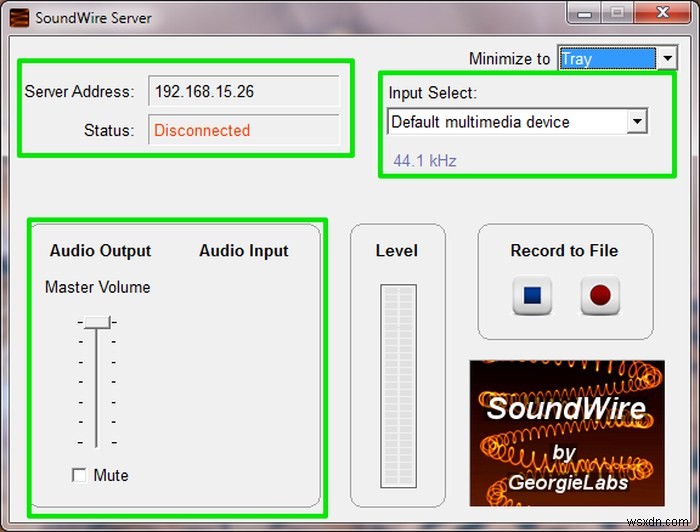Click the SoundWire by GeorgieLabs logo image

coord(567,433)
